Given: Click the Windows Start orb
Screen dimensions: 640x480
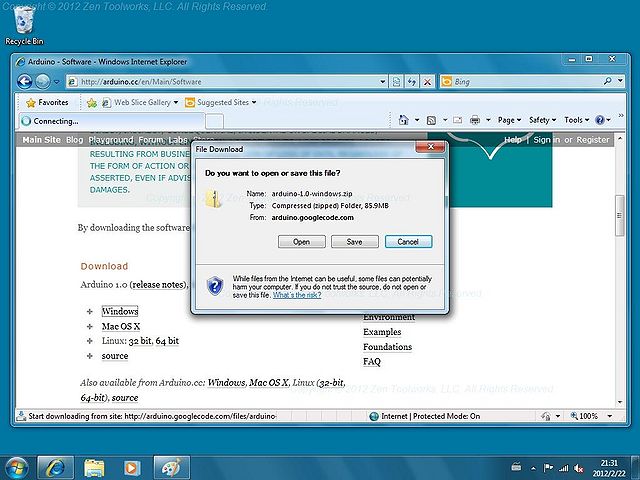Looking at the screenshot, I should (16, 468).
